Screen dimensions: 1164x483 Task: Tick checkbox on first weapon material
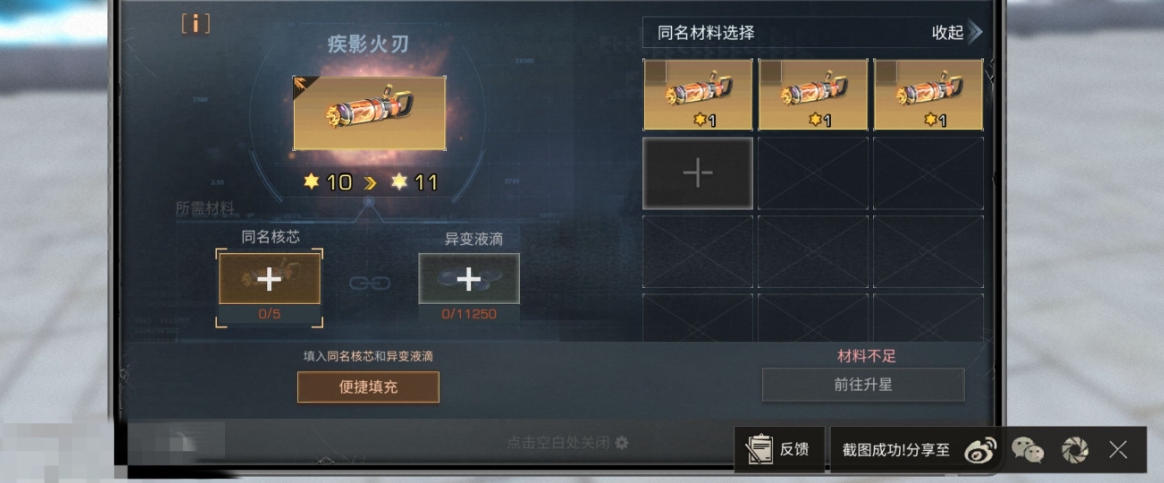[655, 70]
